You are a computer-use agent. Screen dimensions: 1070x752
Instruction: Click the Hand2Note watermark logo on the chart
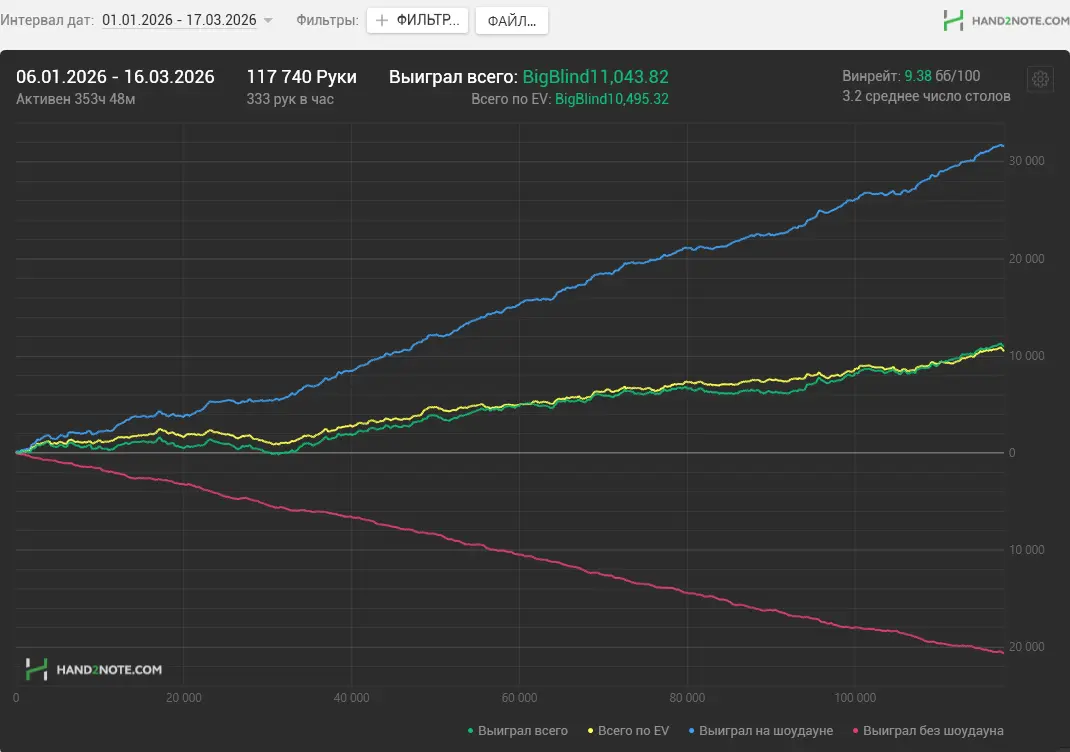(x=94, y=669)
